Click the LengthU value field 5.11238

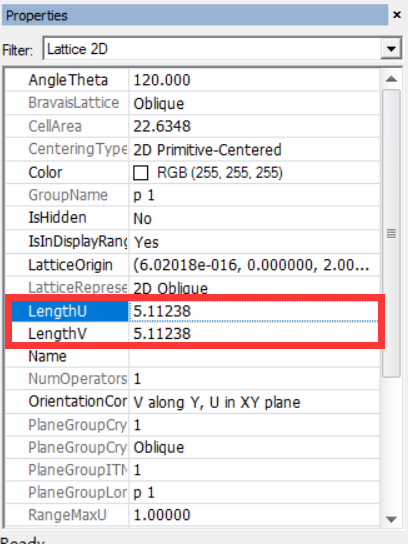(x=254, y=311)
